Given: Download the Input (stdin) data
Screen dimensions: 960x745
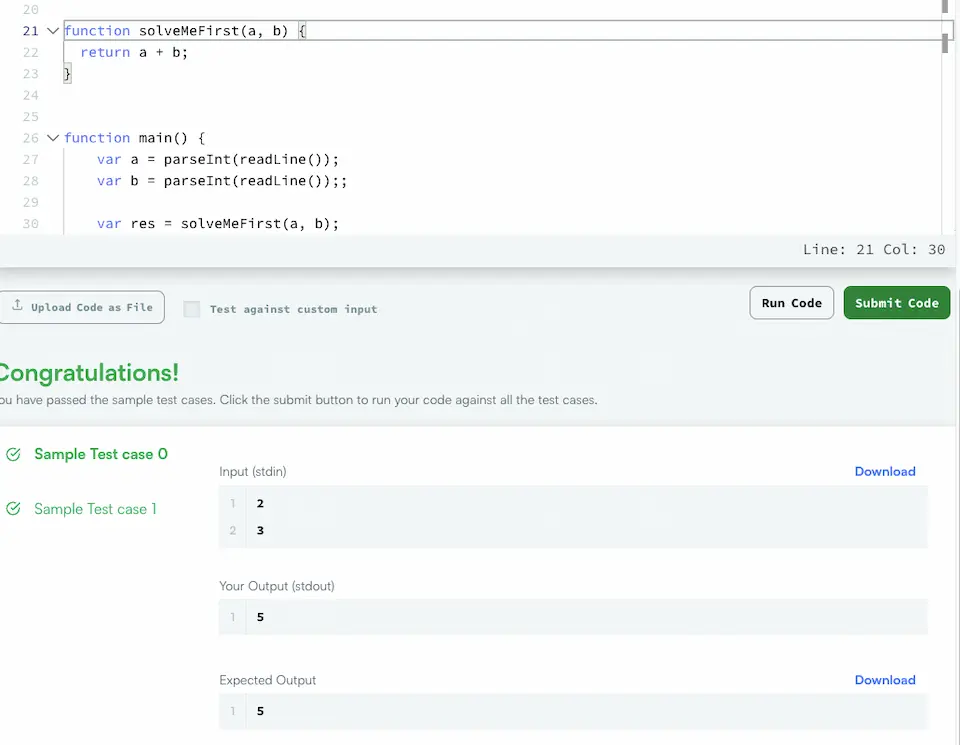Looking at the screenshot, I should (885, 471).
